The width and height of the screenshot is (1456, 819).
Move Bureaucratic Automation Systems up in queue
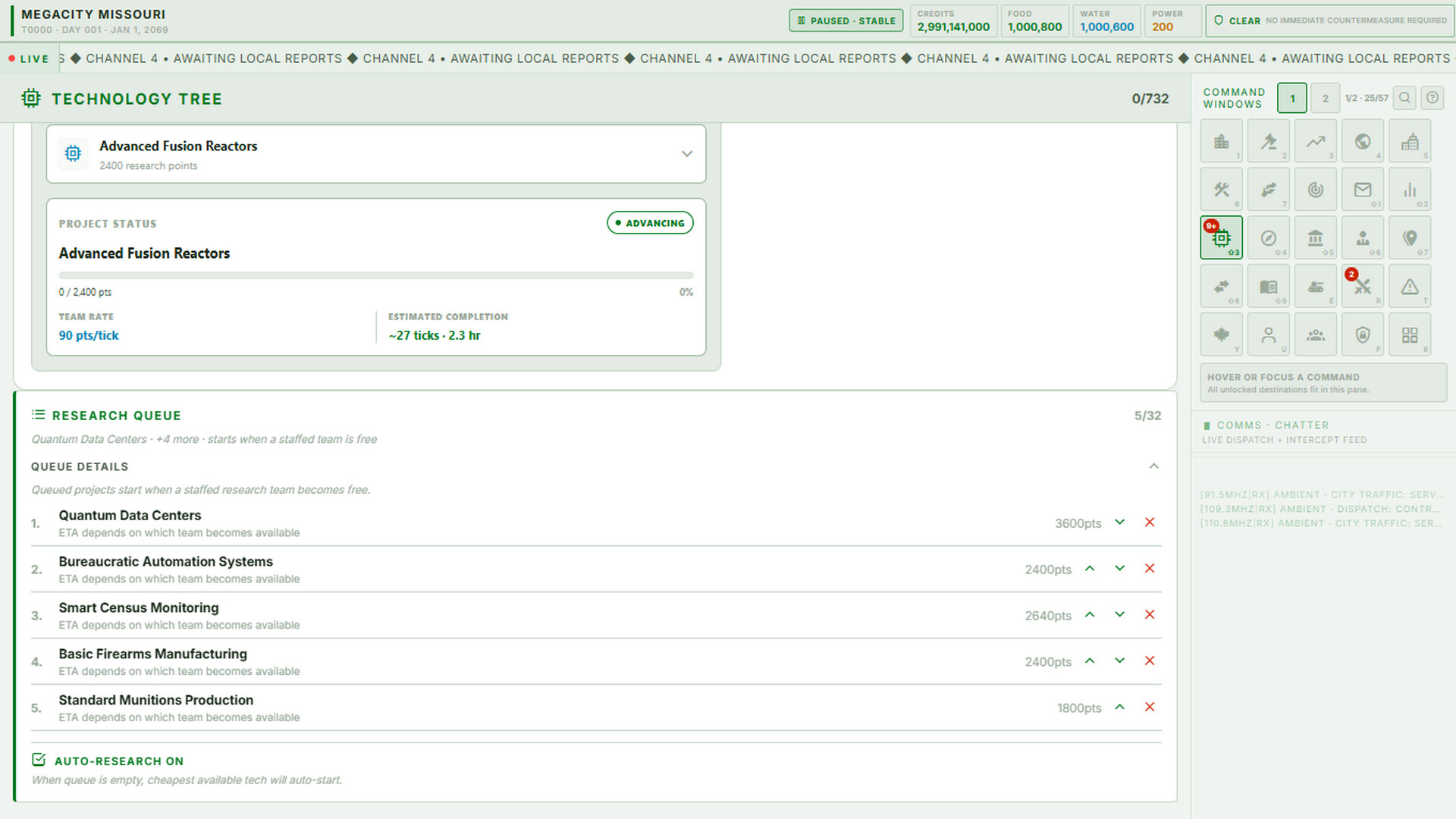tap(1090, 569)
